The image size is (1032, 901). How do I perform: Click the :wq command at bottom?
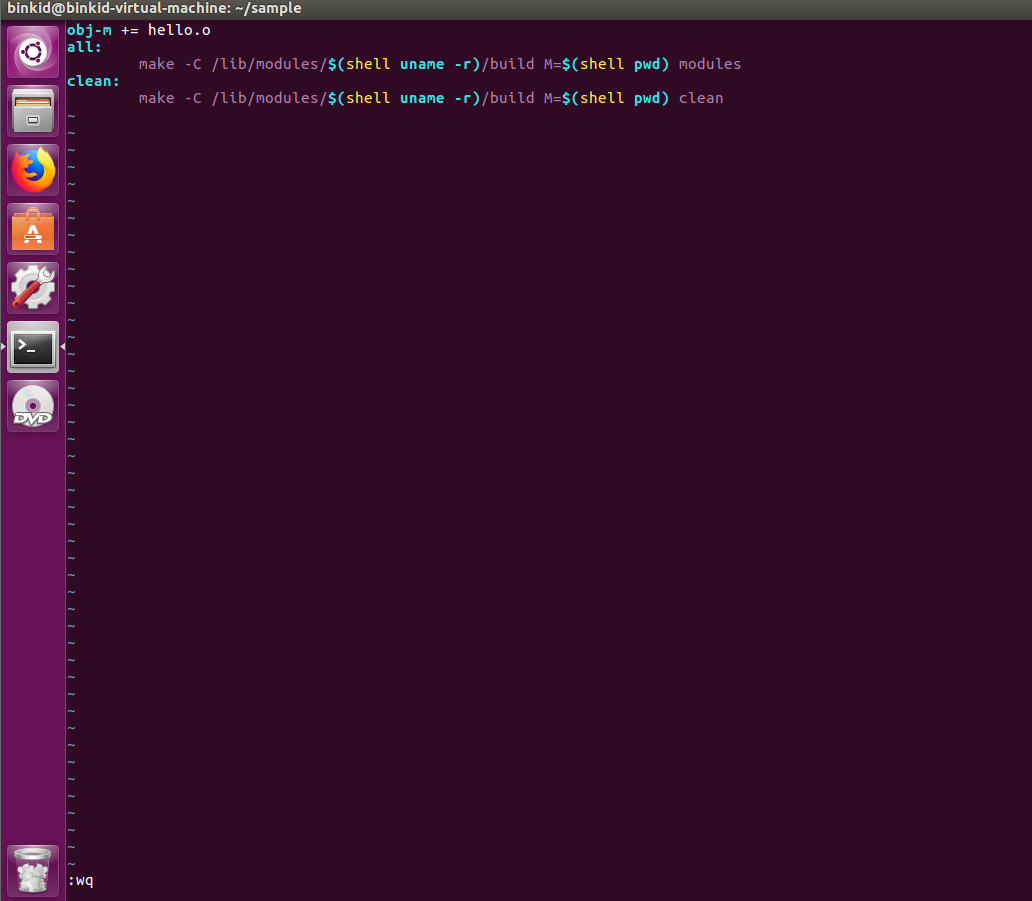click(x=80, y=881)
